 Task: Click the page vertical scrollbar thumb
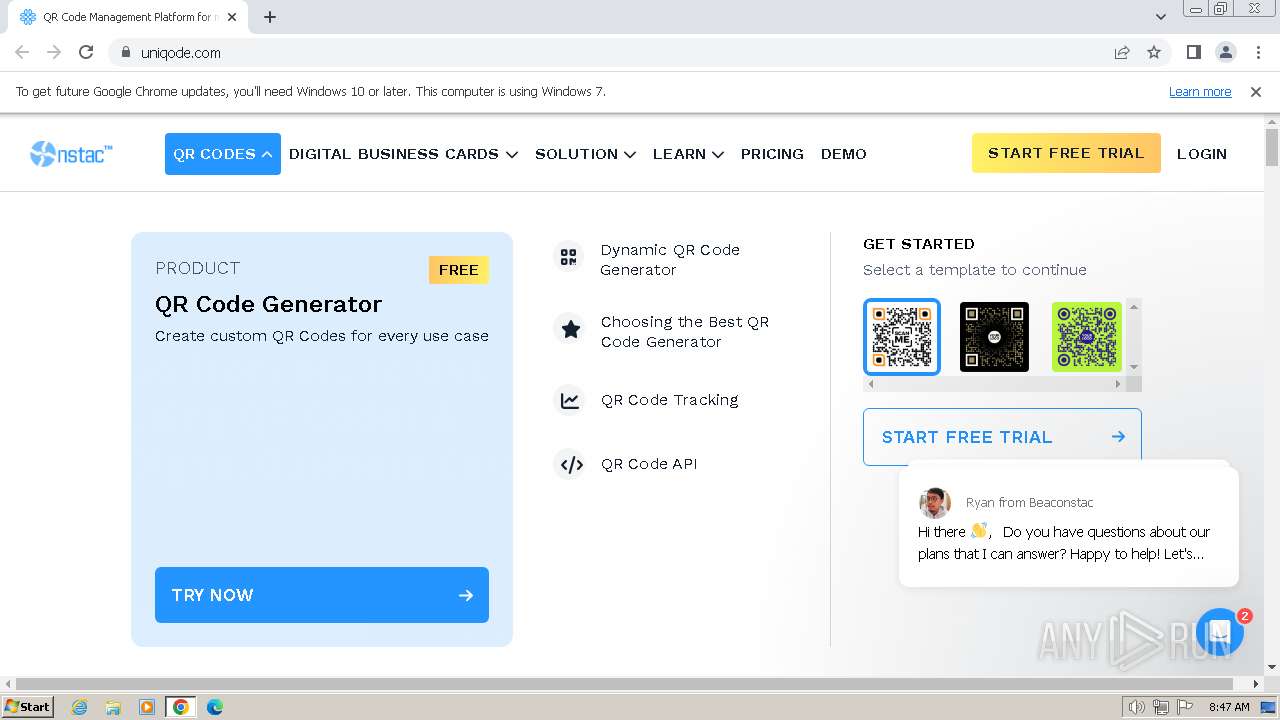[1272, 148]
